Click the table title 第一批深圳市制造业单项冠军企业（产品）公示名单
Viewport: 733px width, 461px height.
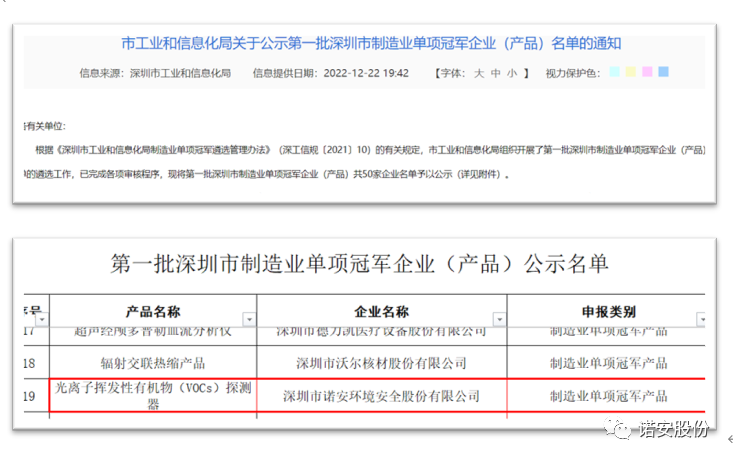(x=359, y=264)
